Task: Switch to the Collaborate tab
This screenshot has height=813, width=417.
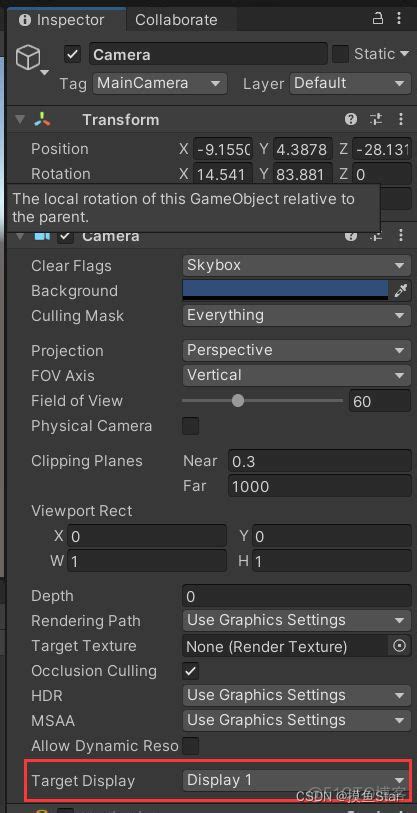Action: 176,20
